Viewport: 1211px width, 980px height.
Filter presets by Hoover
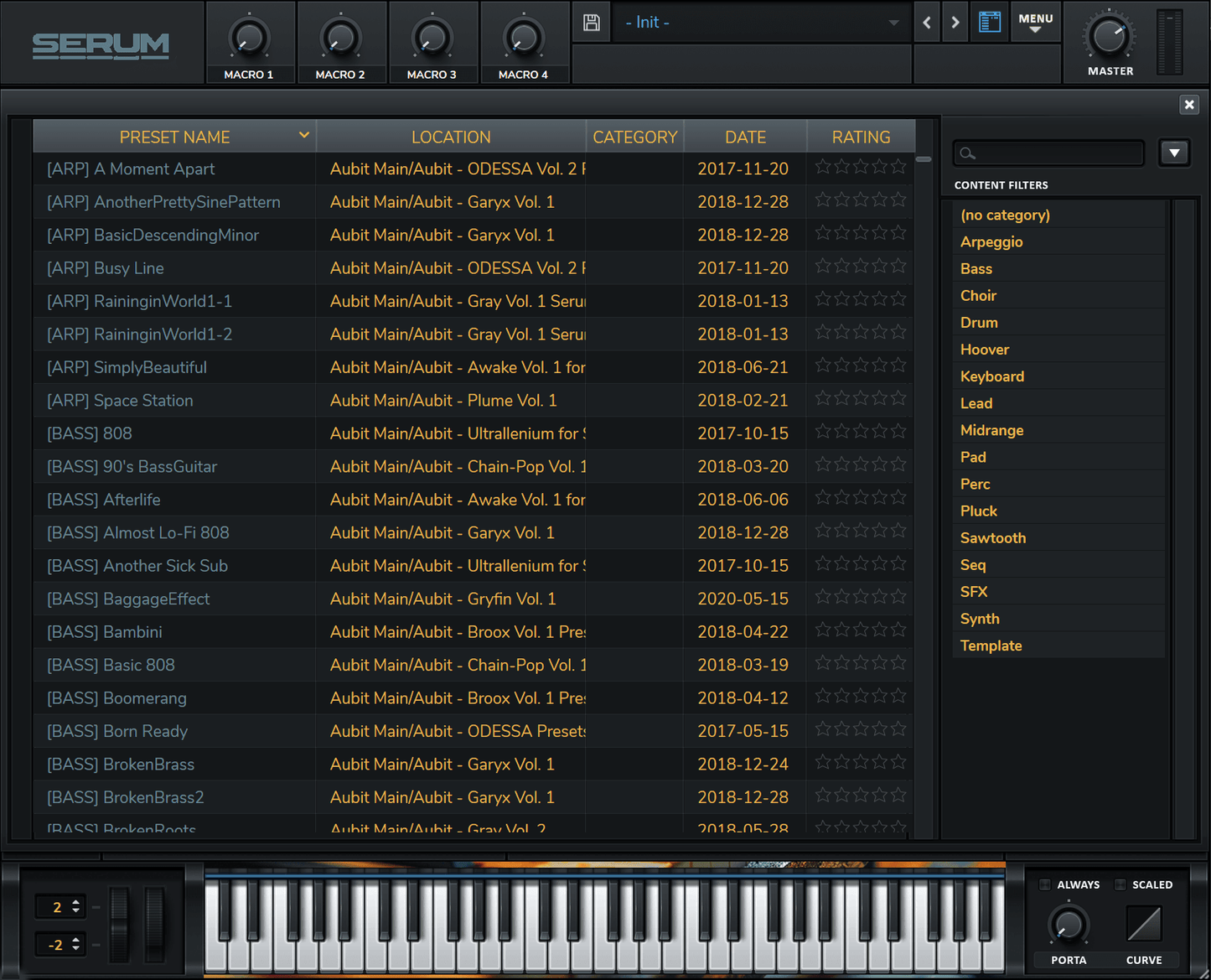coord(1059,350)
